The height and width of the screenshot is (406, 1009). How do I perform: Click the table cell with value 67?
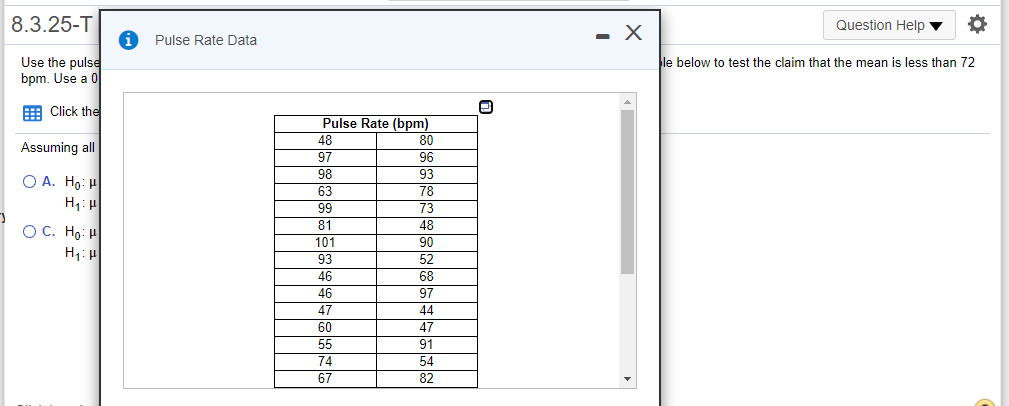click(326, 379)
